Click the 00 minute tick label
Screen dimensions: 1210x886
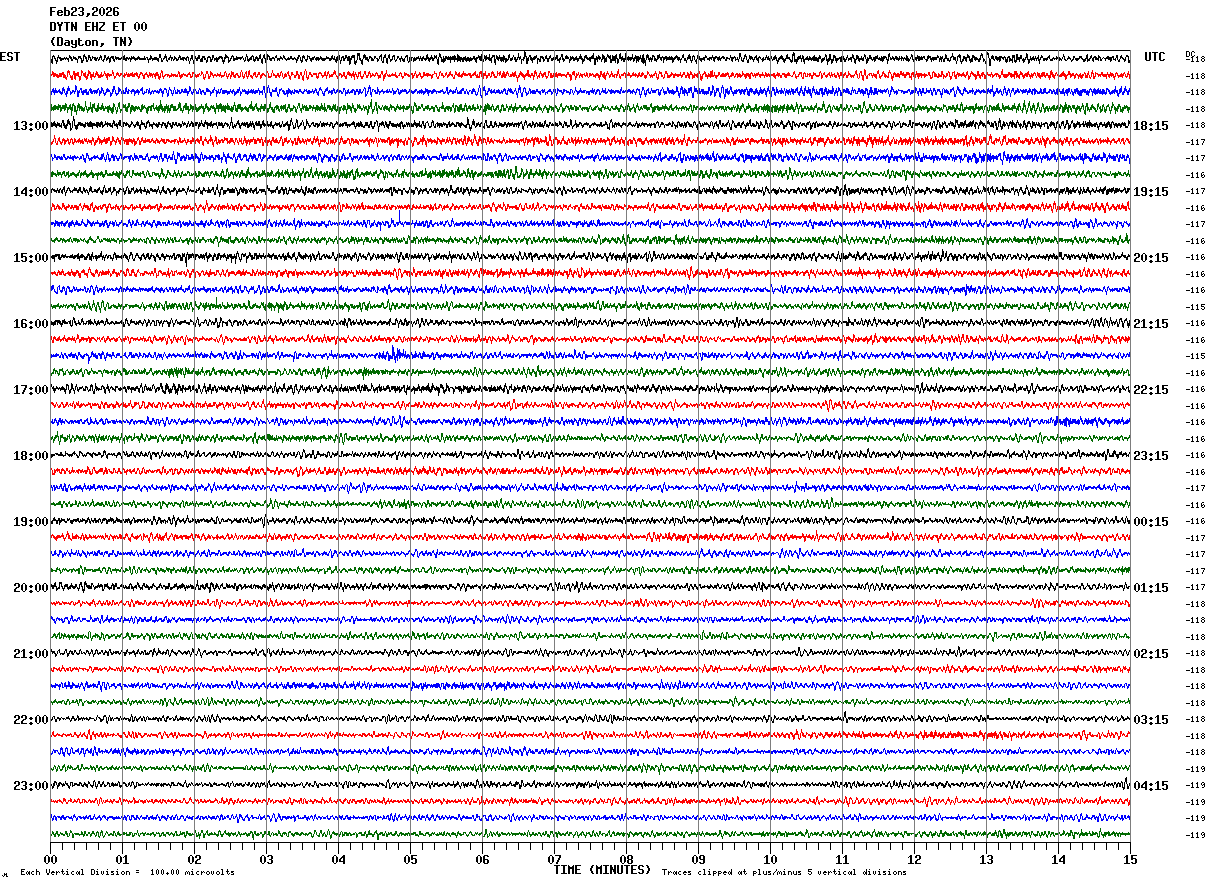[50, 859]
